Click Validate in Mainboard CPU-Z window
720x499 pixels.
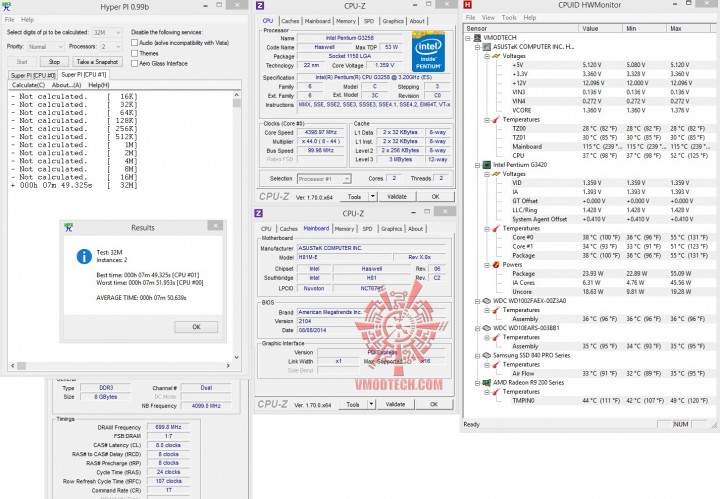395,404
